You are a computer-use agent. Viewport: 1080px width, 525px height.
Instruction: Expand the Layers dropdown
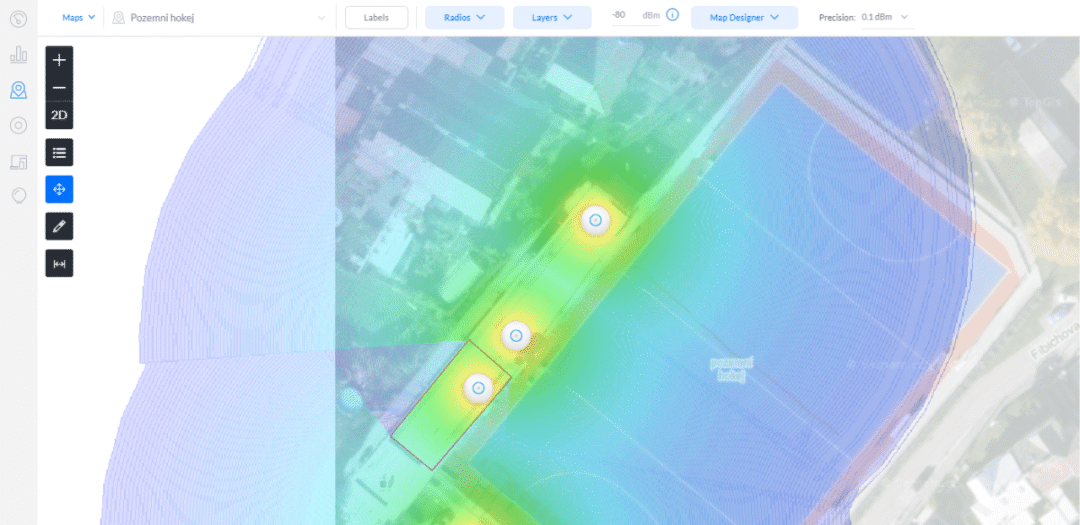pyautogui.click(x=552, y=17)
